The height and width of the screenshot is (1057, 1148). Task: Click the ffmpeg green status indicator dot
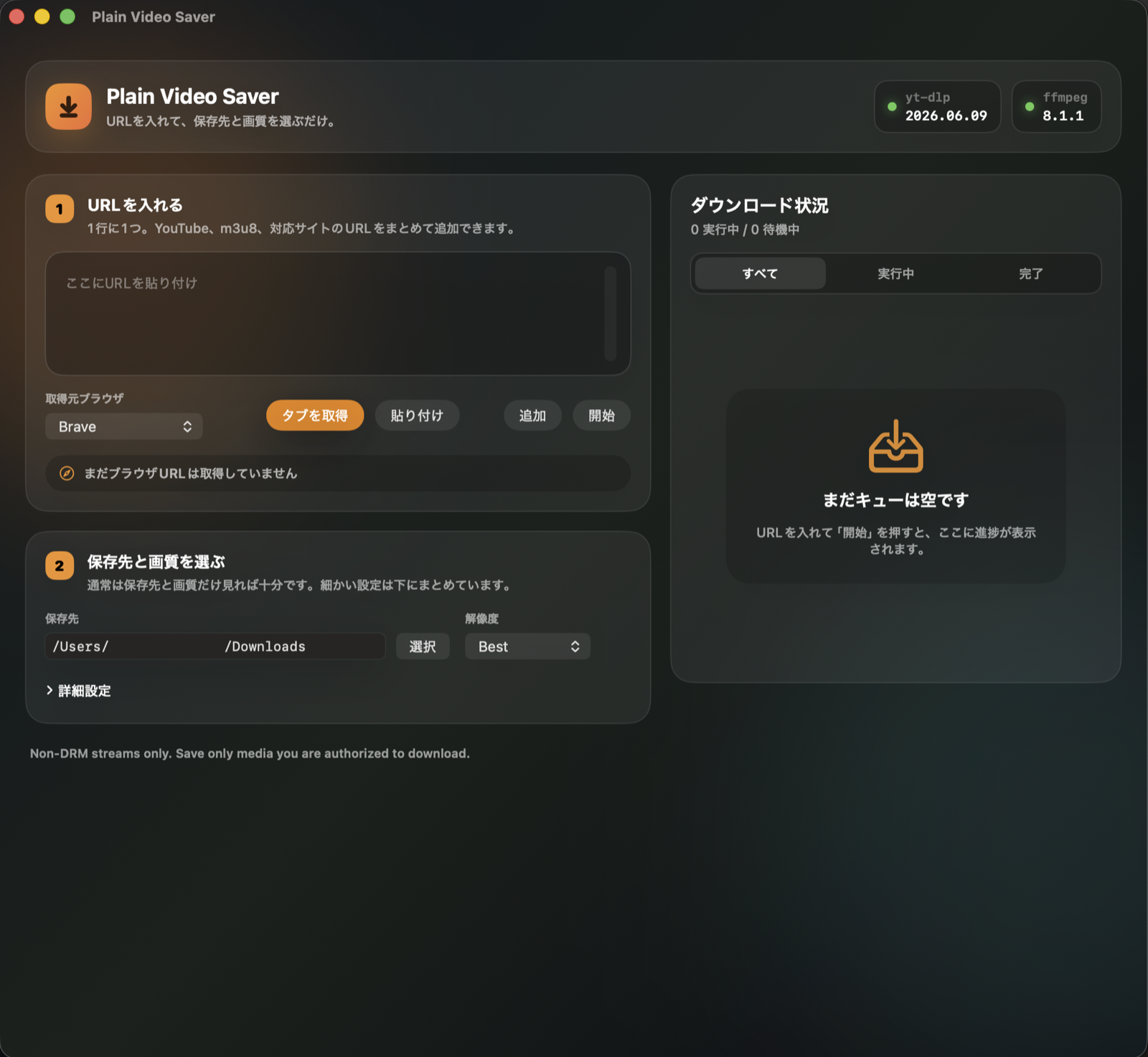coord(1030,107)
